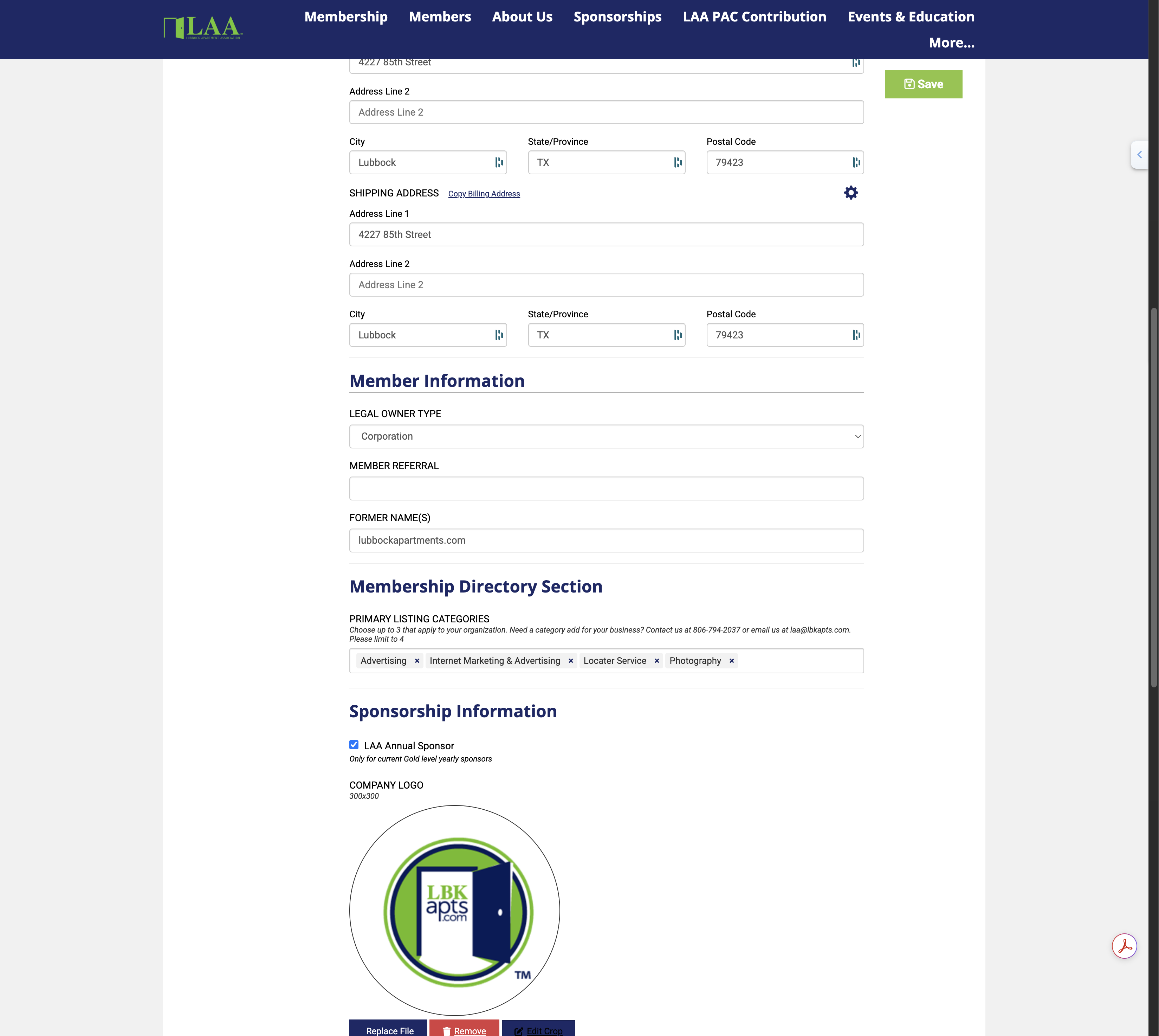Screen dimensions: 1159x1036
Task: Remove the Photography category tag
Action: 731,661
